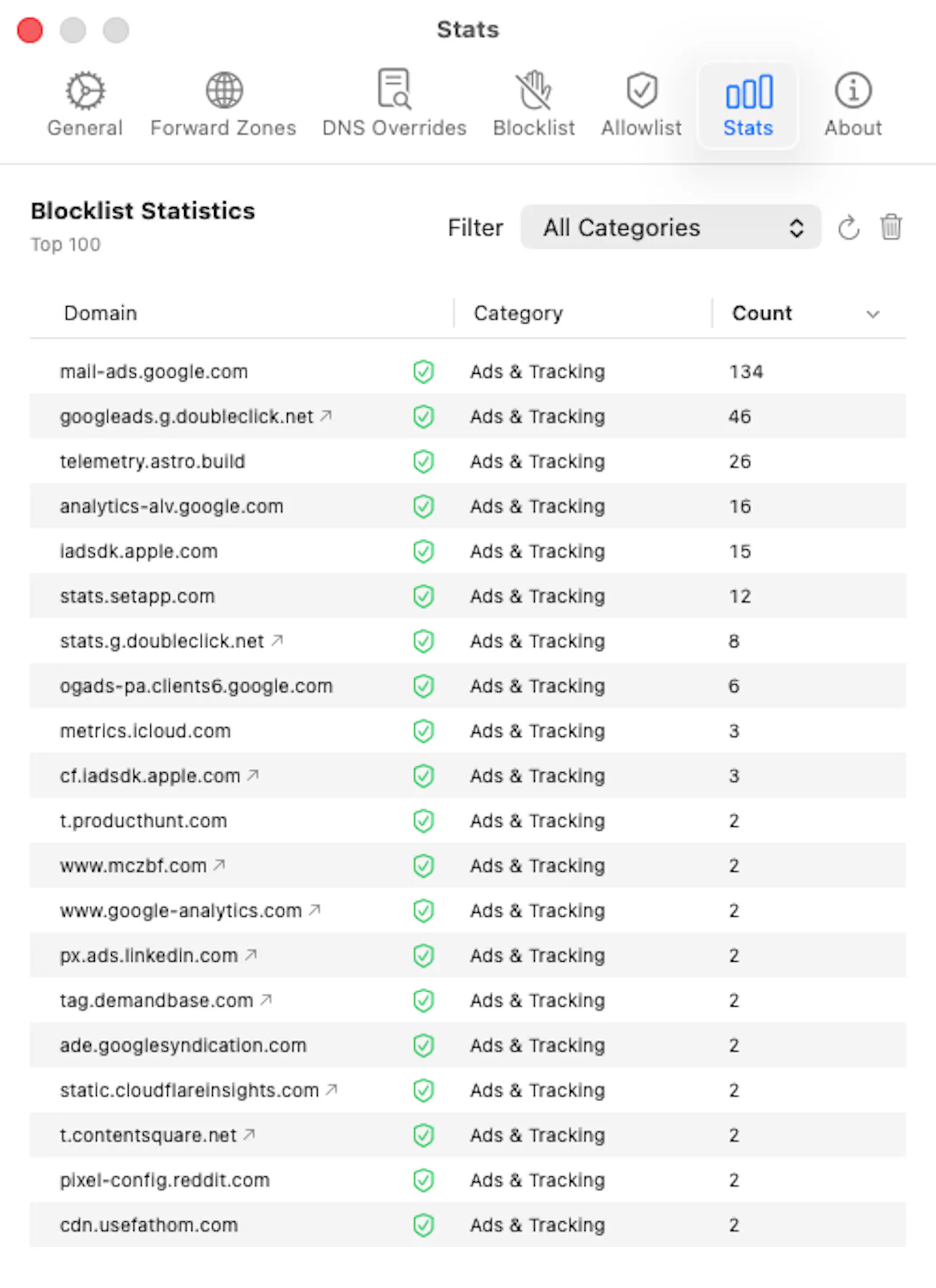936x1288 pixels.
Task: Select the ogads-pa.clients6.google.com domain row
Action: [468, 686]
